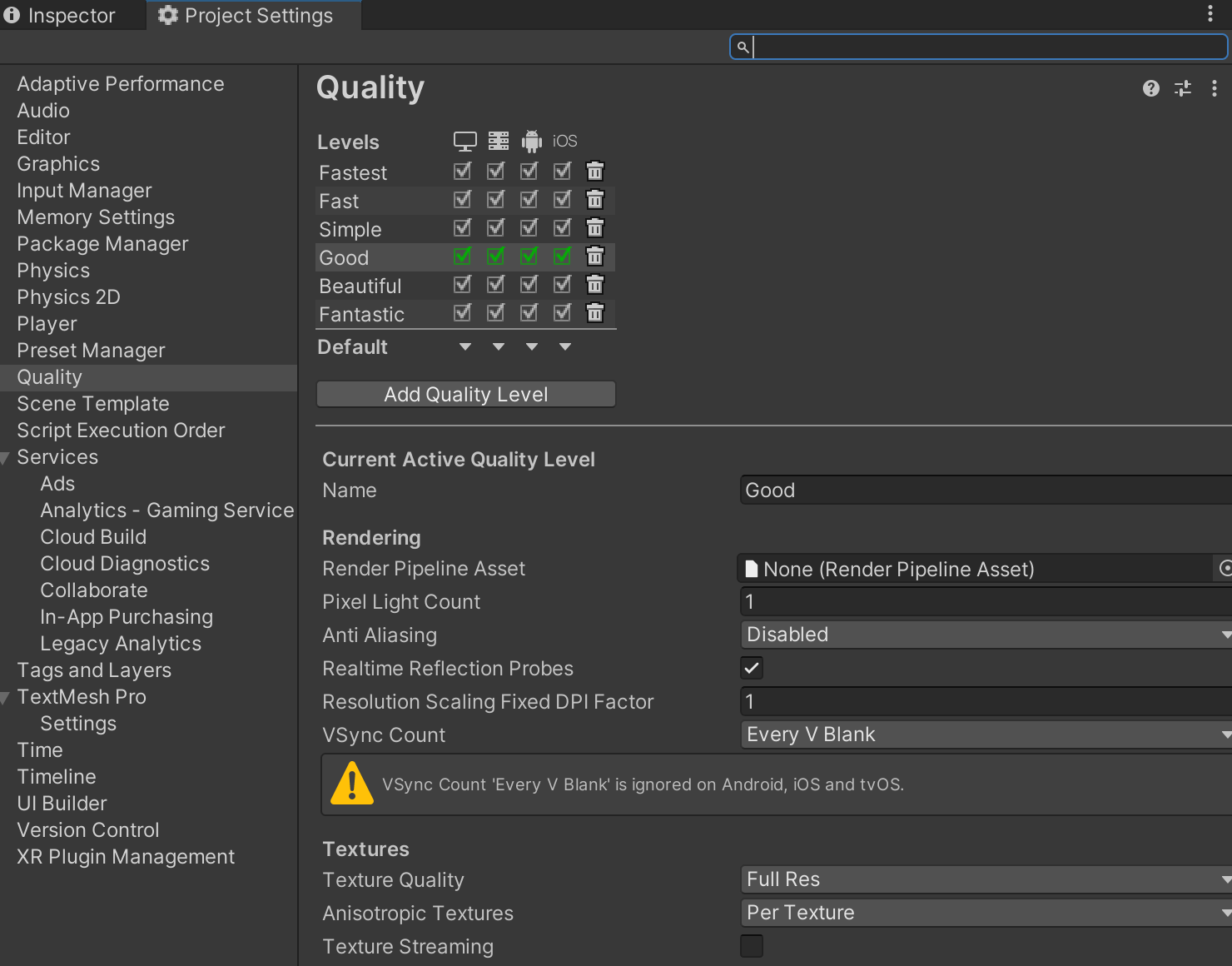This screenshot has width=1232, height=966.
Task: Open Player settings category
Action: 47,324
